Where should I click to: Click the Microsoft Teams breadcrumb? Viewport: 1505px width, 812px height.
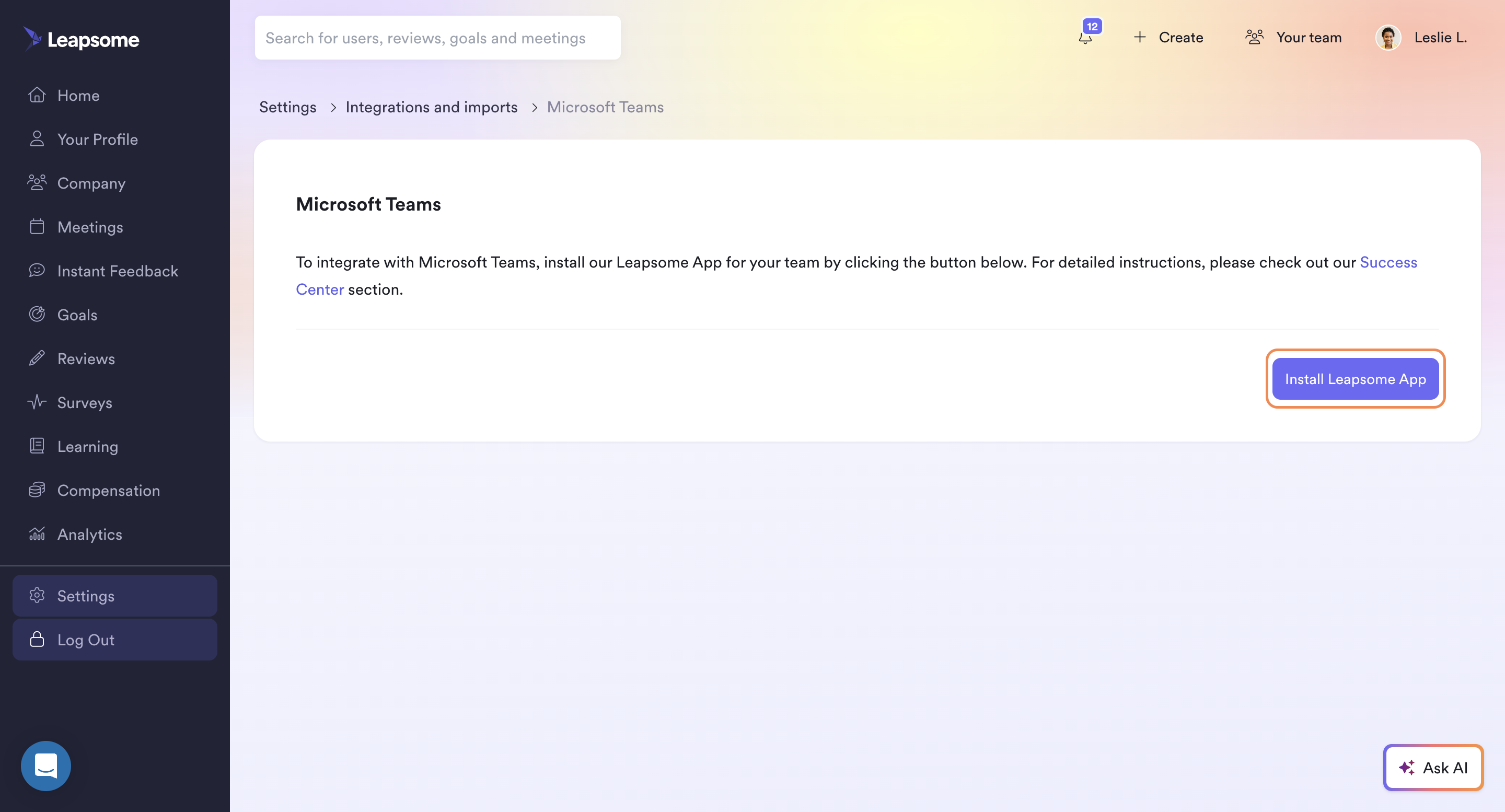pos(605,107)
